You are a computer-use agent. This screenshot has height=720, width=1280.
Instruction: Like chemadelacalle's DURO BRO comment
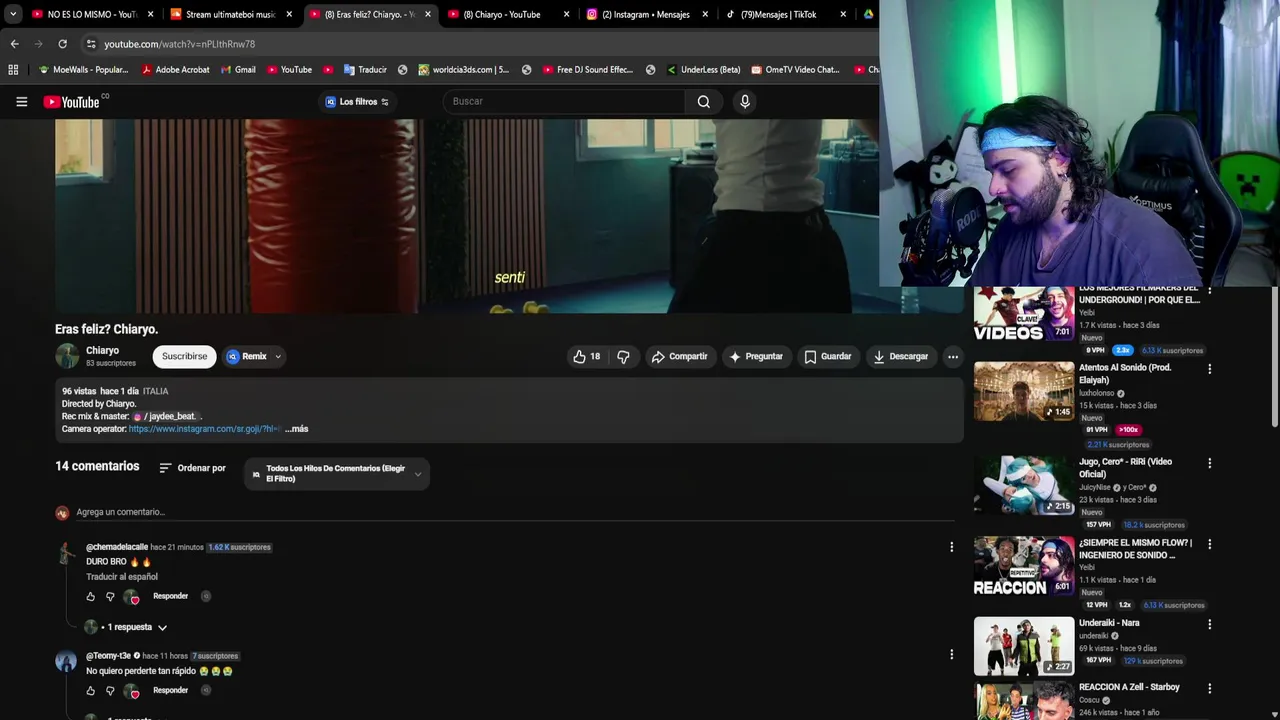coord(91,596)
